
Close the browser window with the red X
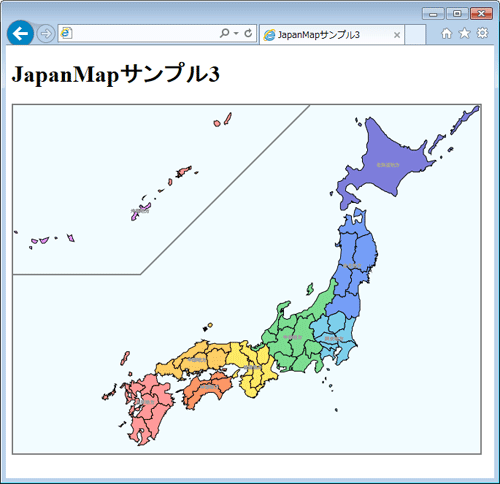tap(481, 14)
